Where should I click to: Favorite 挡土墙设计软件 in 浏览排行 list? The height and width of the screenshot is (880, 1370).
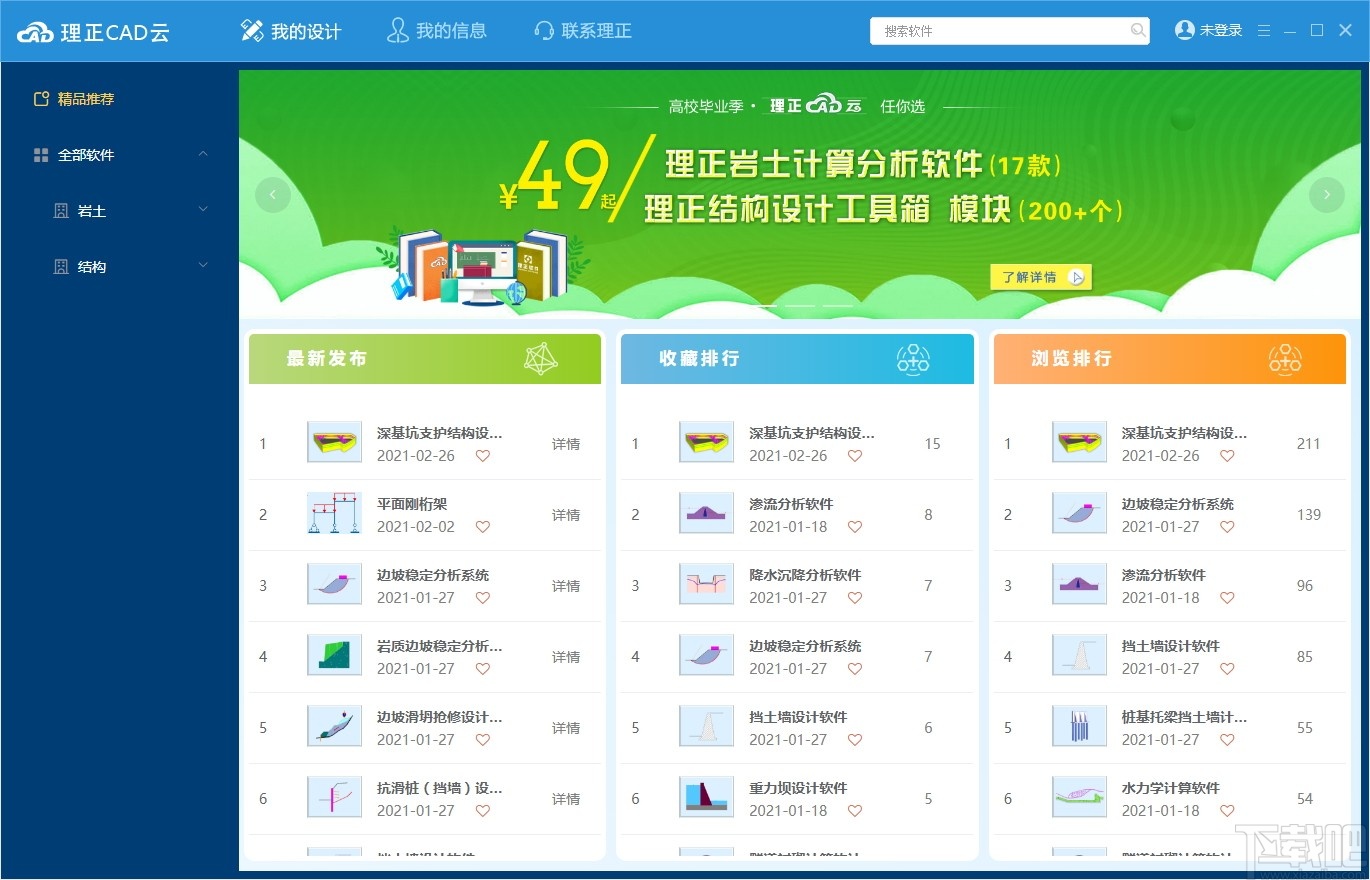1227,669
